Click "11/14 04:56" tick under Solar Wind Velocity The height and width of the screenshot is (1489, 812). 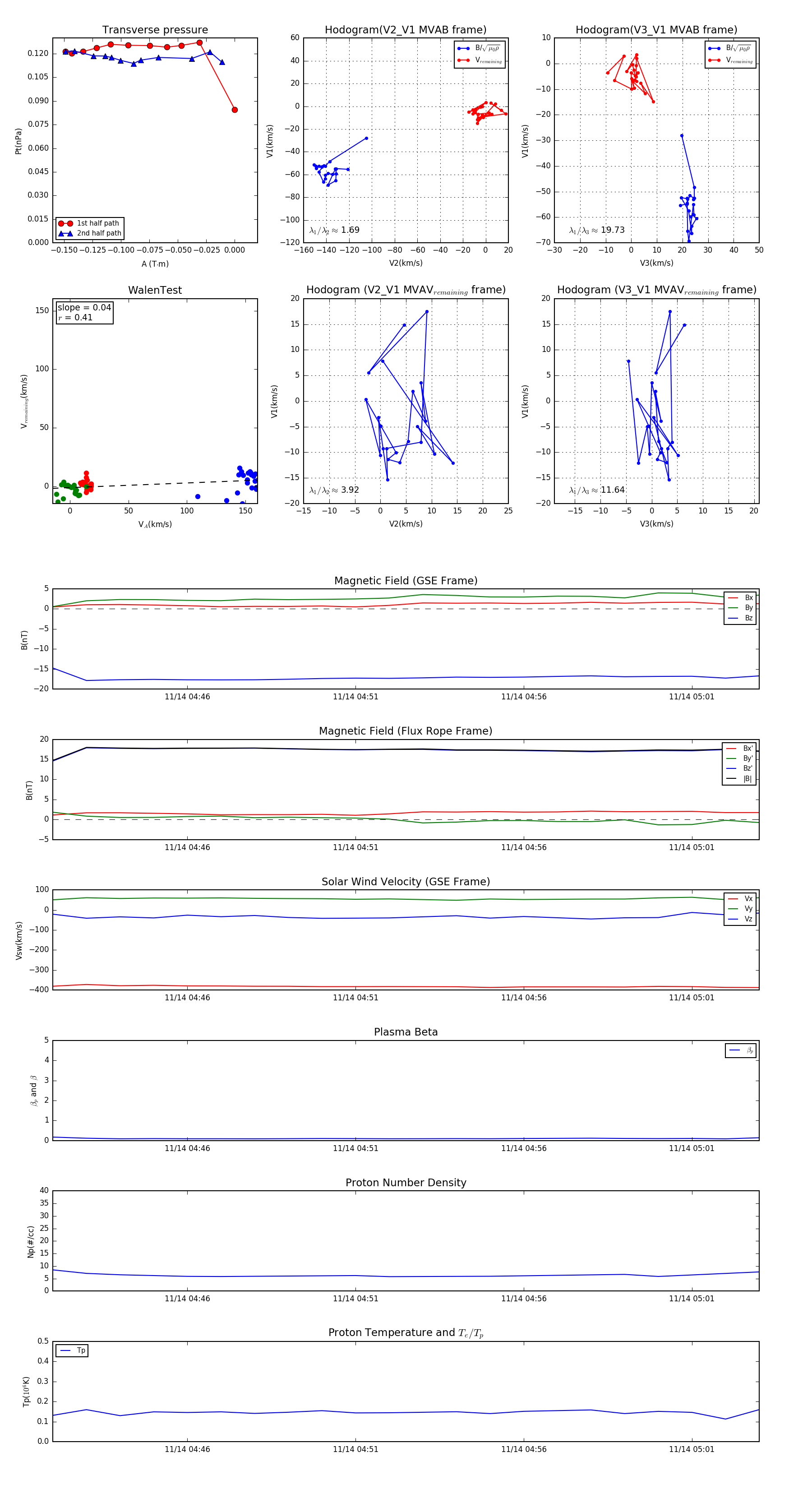pyautogui.click(x=524, y=998)
